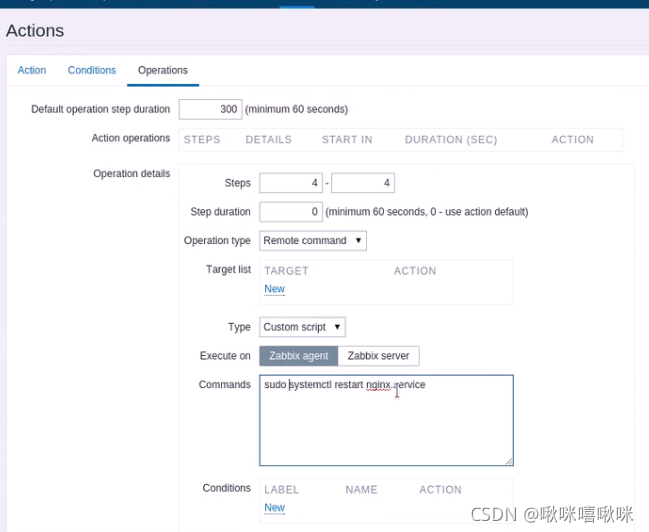Click the Steps from field
Viewport: 649px width, 532px height.
291,183
